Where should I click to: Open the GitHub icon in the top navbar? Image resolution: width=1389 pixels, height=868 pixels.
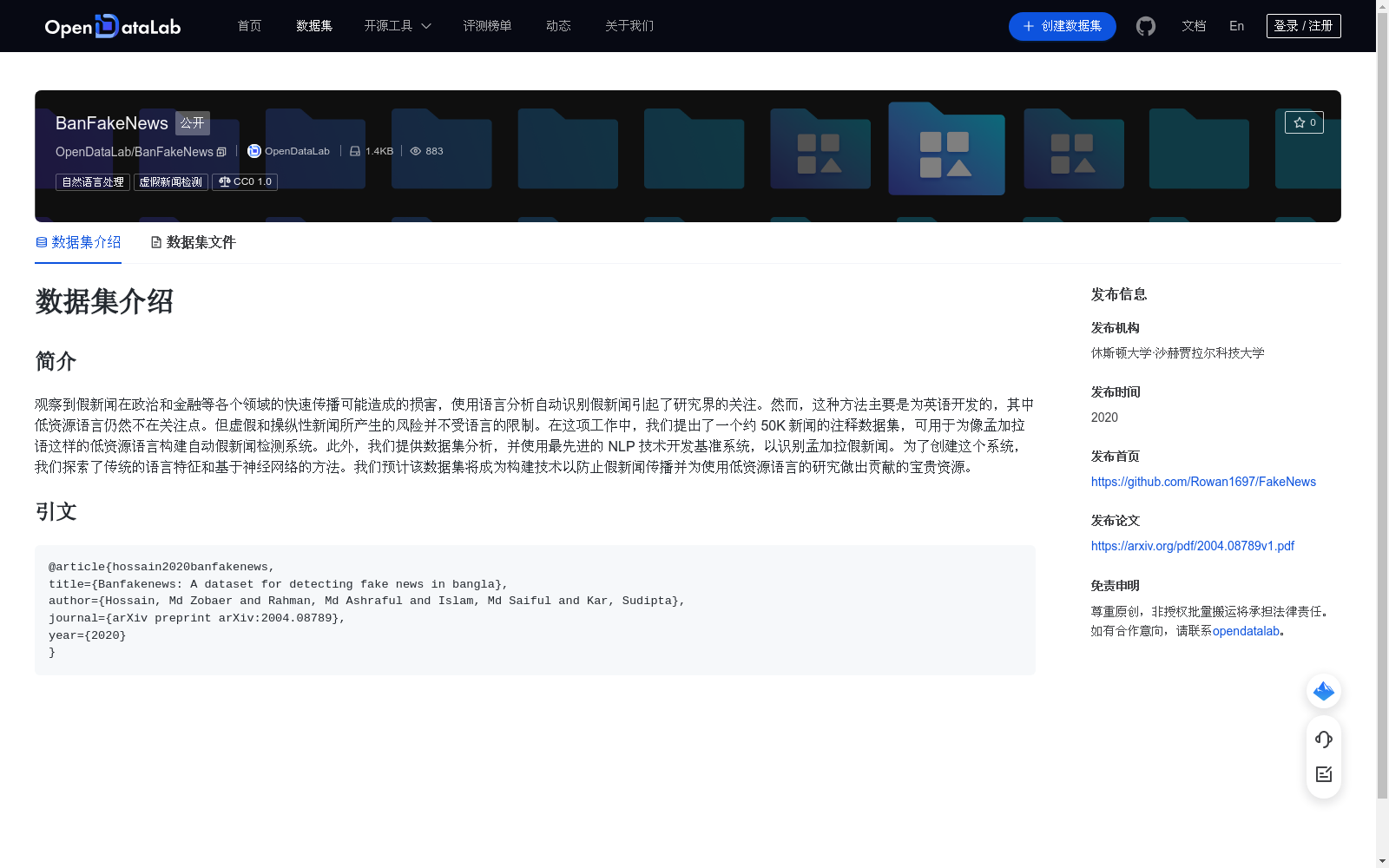point(1145,26)
